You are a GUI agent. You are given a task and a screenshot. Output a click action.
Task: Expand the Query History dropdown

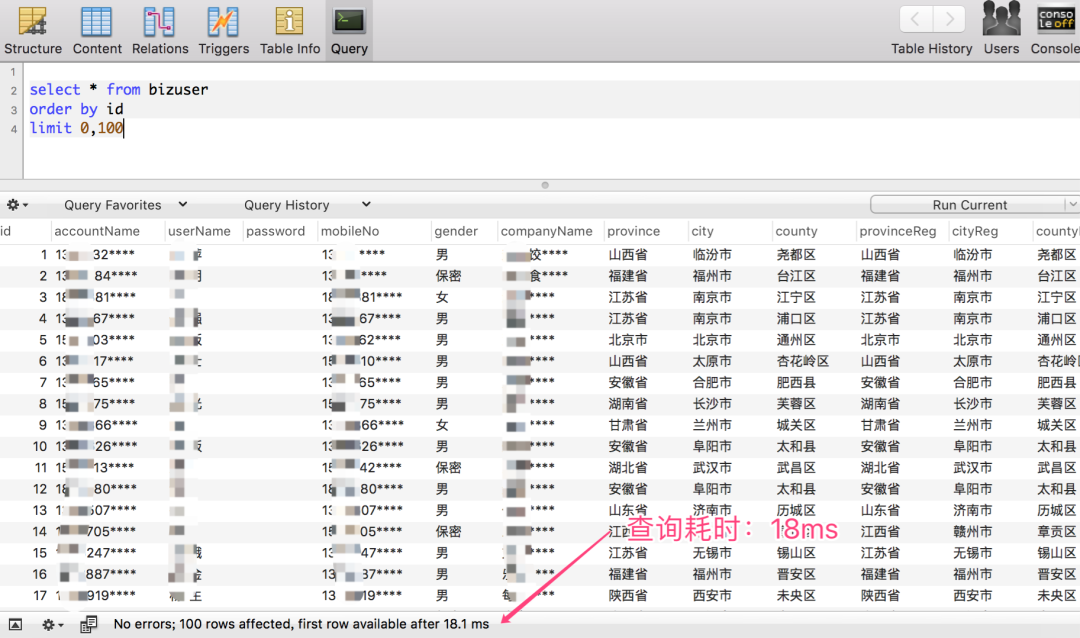297,205
